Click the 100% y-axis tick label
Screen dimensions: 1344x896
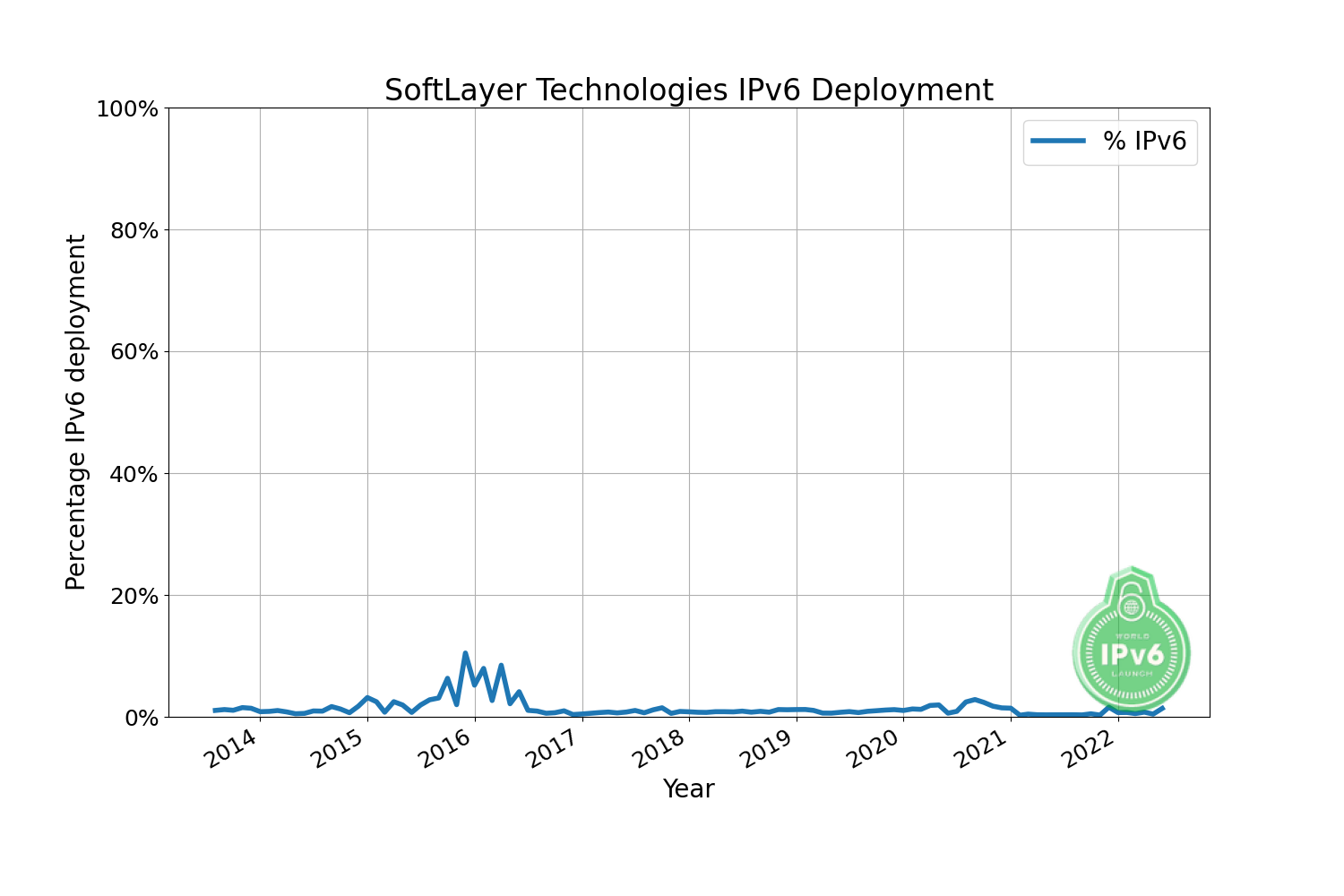click(126, 109)
